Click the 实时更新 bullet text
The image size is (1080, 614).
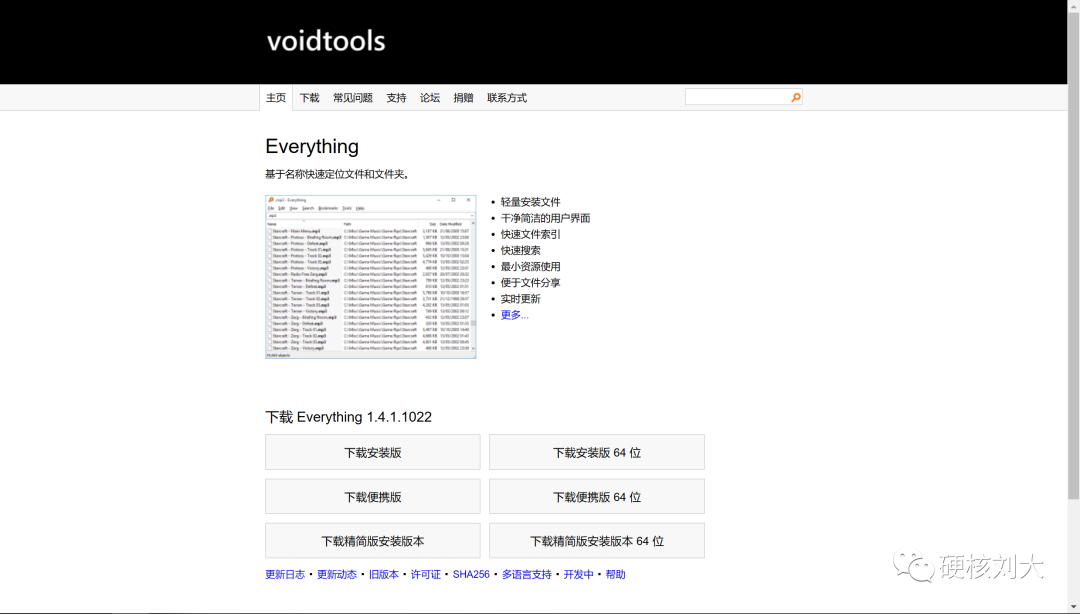click(521, 299)
